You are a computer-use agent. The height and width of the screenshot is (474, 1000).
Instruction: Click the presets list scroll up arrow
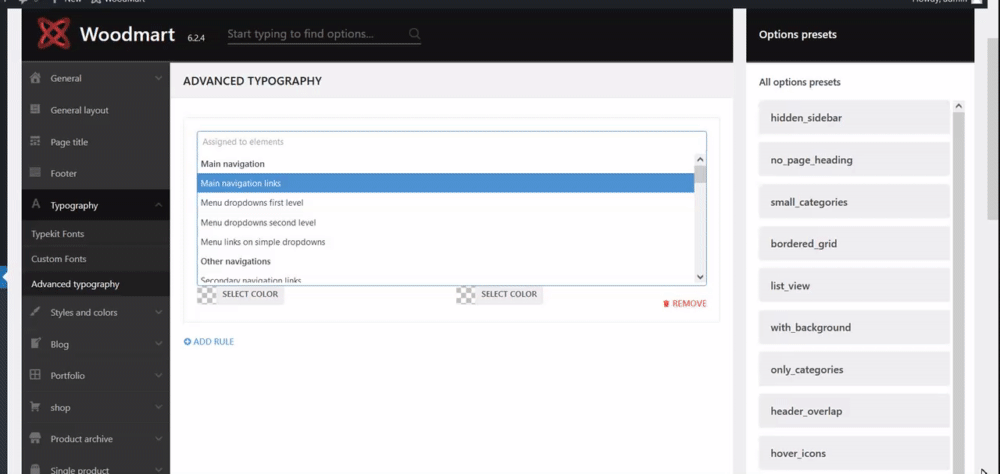tap(959, 106)
